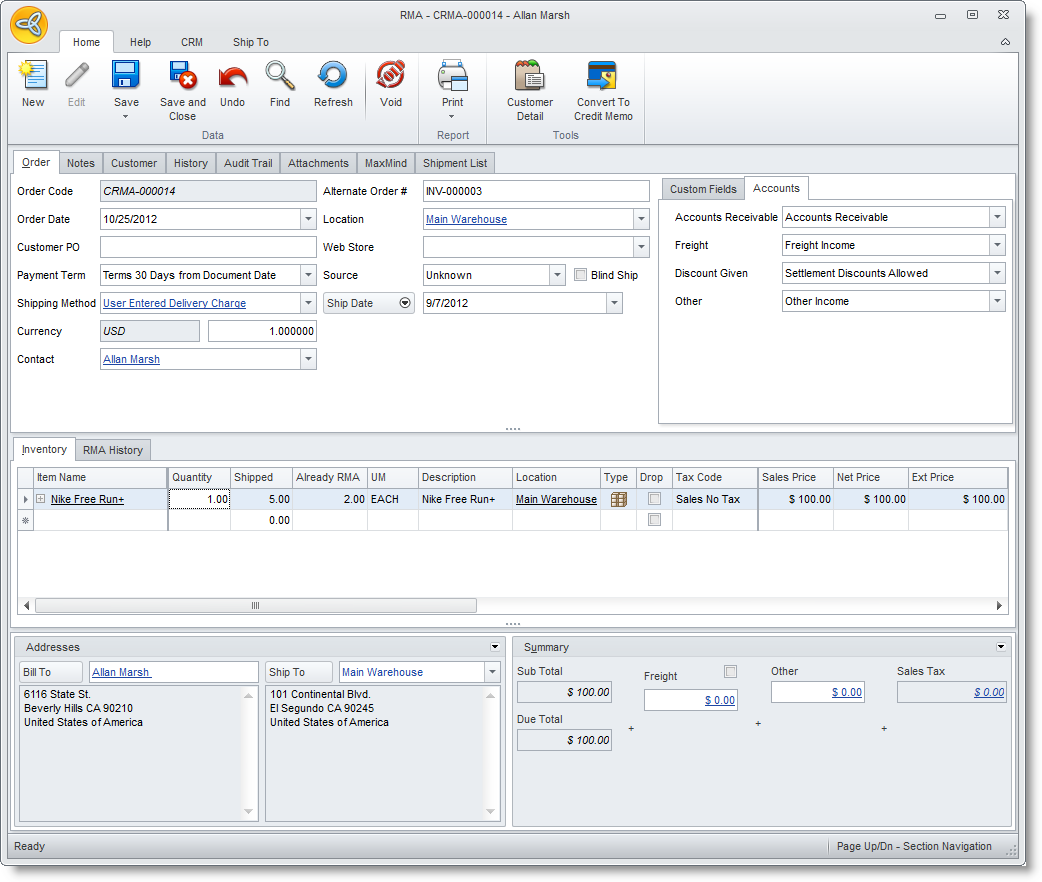Screen dimensions: 1042x882
Task: Undo the last change
Action: click(x=232, y=78)
